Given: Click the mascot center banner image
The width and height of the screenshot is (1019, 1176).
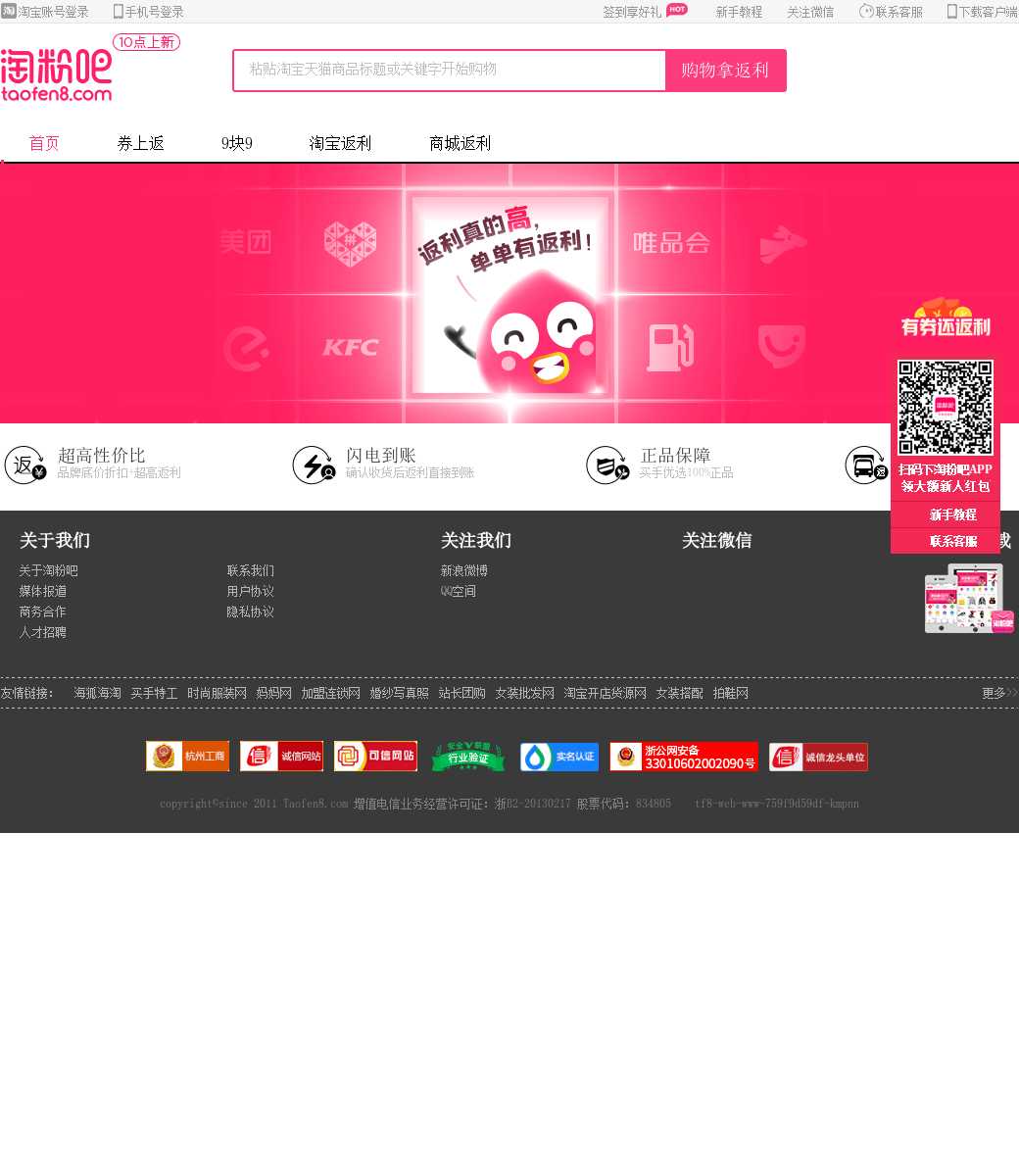Looking at the screenshot, I should 510,295.
